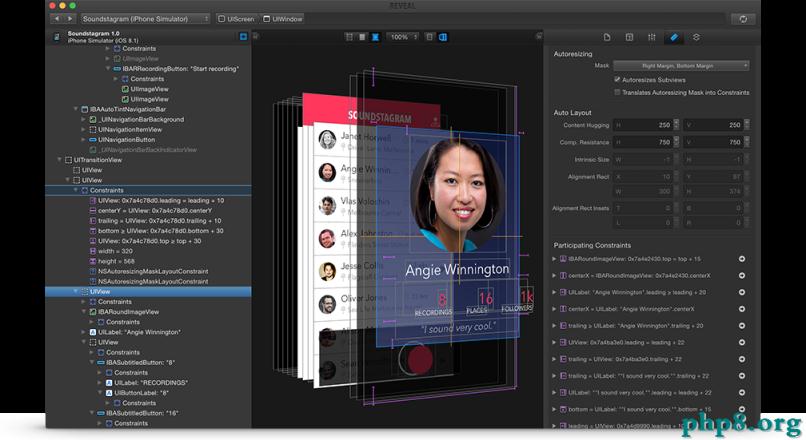Expand the centerX = IBARoundImageView constraint row
Screen dimensions: 806x440
[x=554, y=275]
